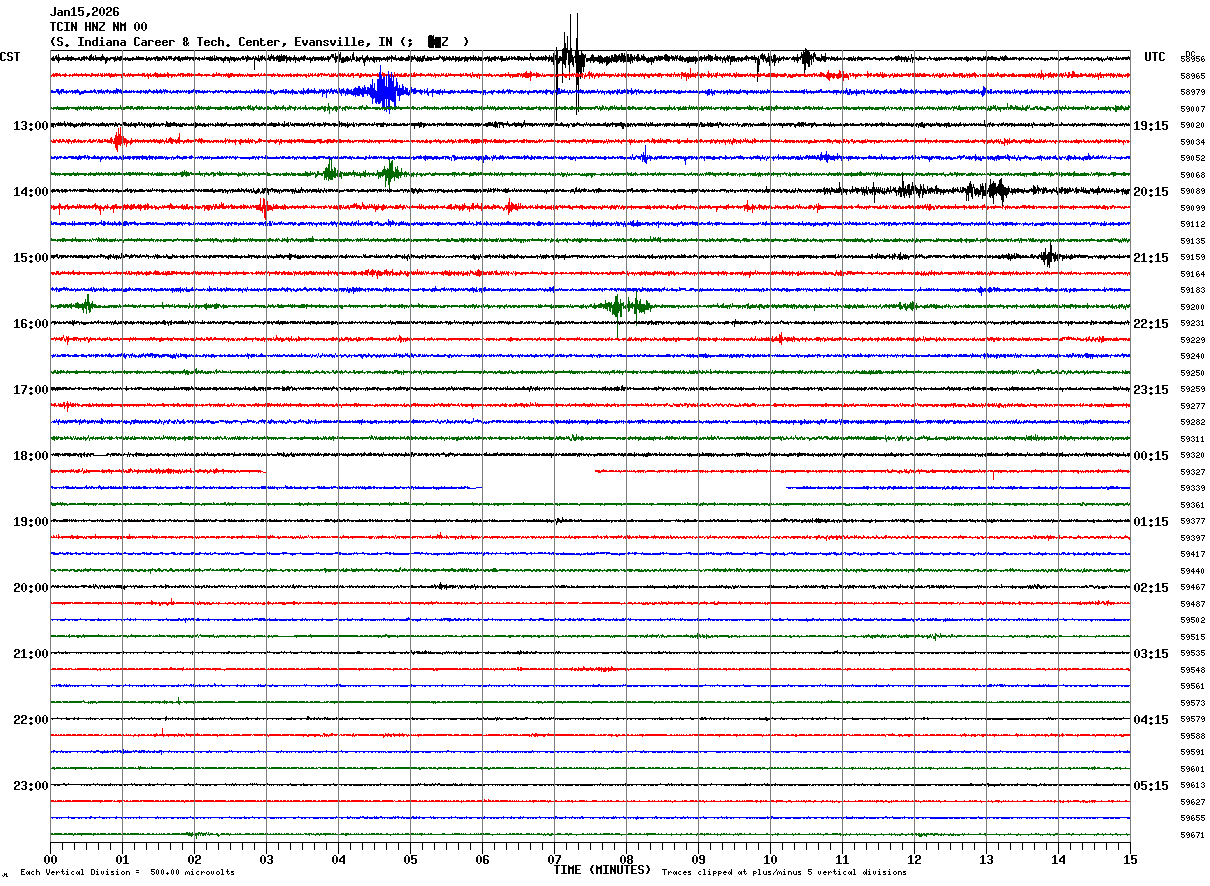Click the green burst on the 59200 trace near minute 08
Viewport: 1210px width, 886px height.
628,306
